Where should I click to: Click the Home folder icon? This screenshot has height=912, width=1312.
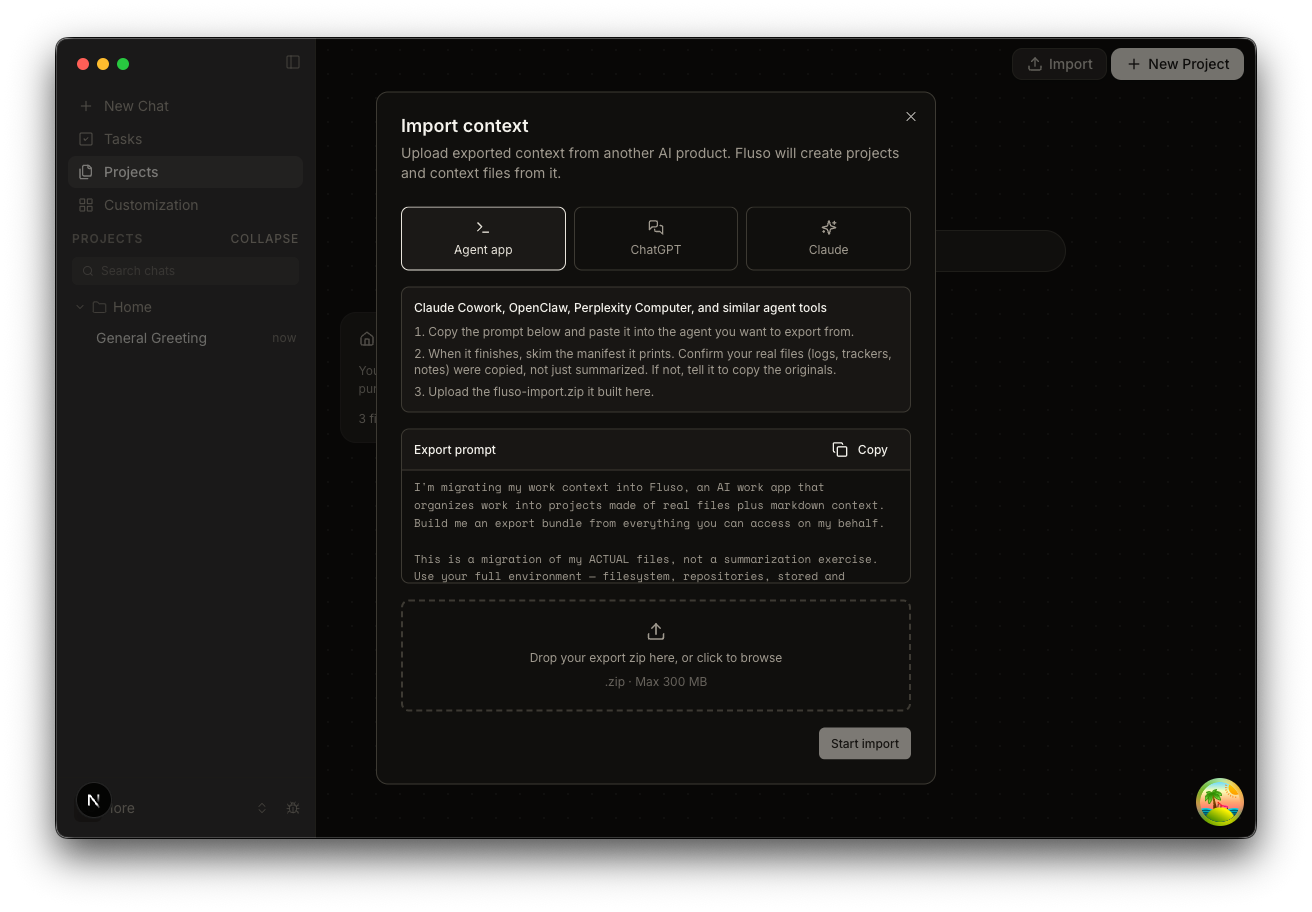pos(99,307)
